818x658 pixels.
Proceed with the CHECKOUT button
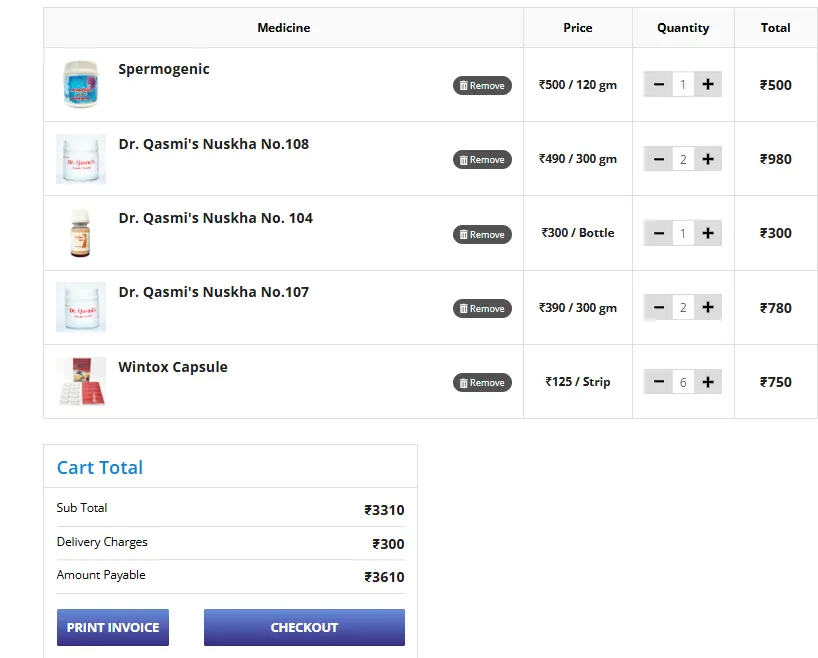[x=304, y=628]
